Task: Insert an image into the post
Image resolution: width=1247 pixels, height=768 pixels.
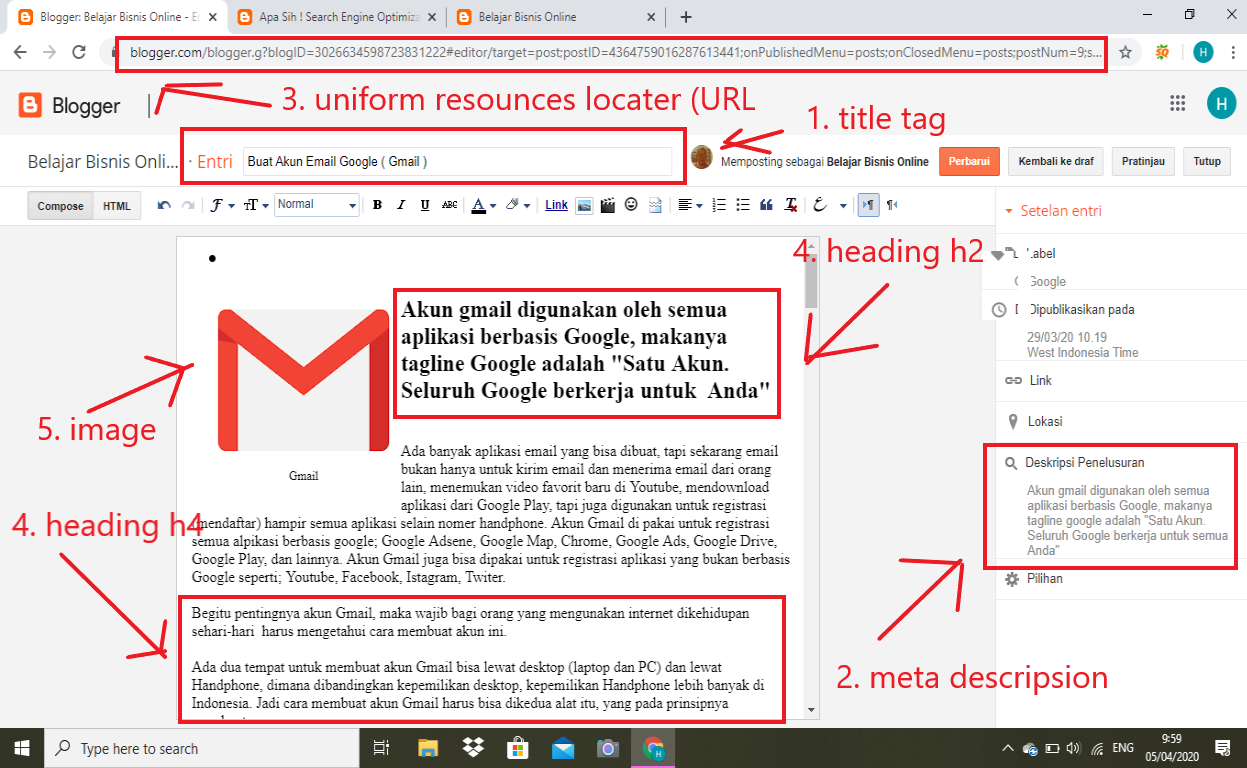Action: coord(582,204)
